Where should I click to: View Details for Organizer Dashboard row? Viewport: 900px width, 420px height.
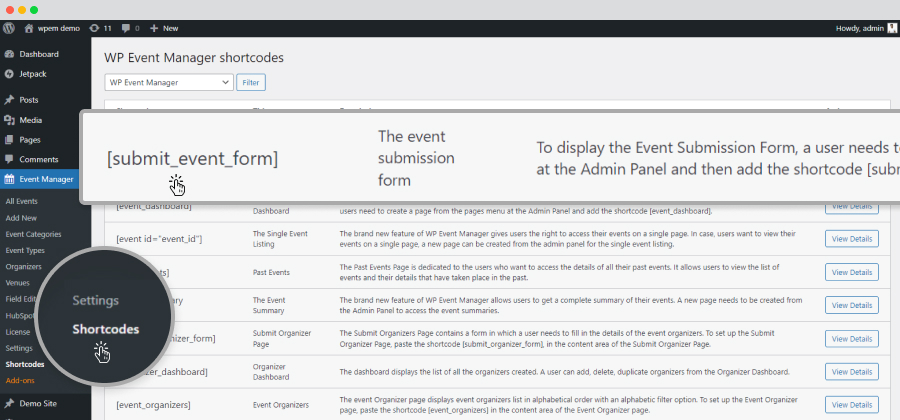point(852,372)
